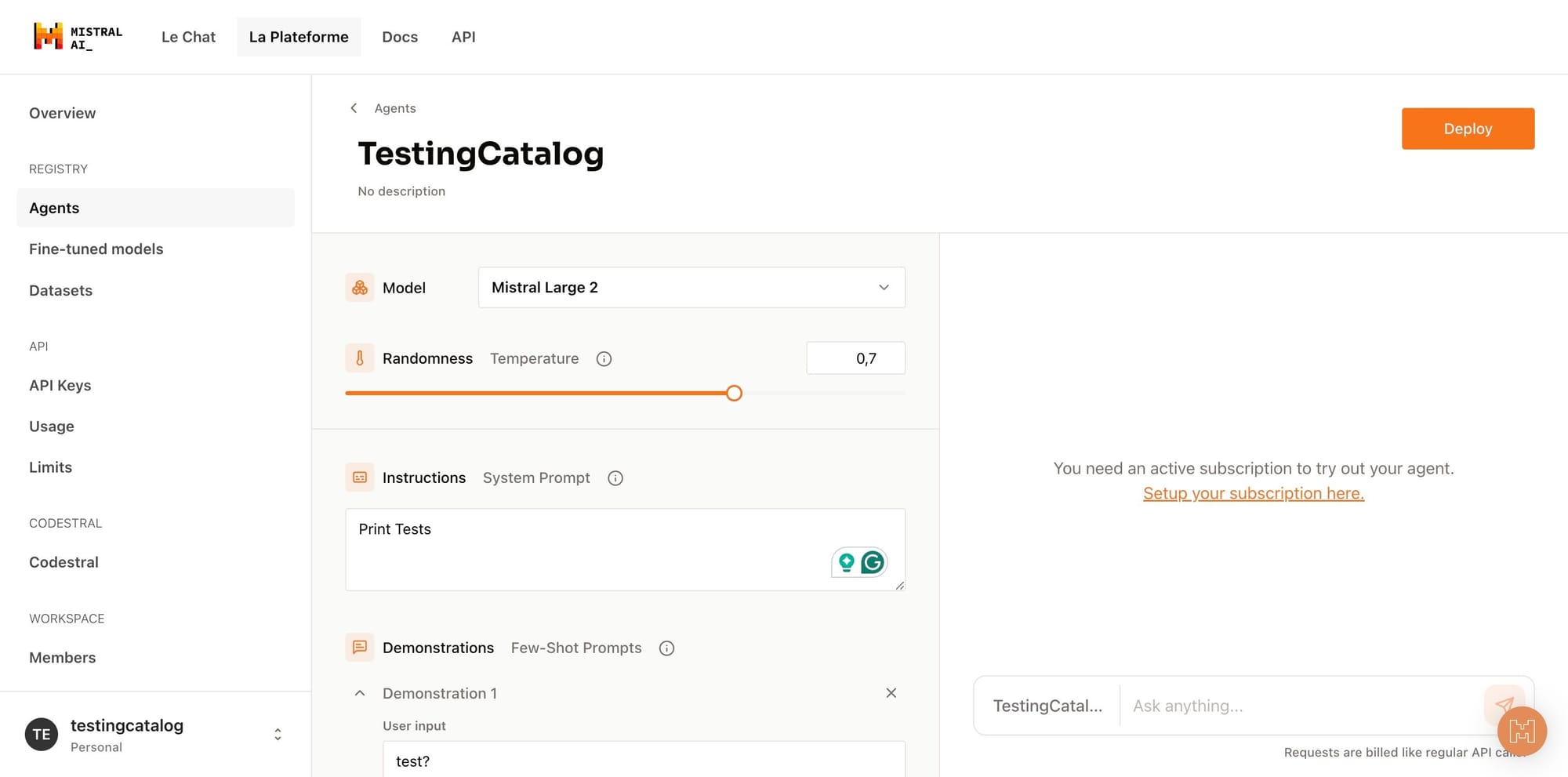Click the Temperature slider handle

pos(734,394)
